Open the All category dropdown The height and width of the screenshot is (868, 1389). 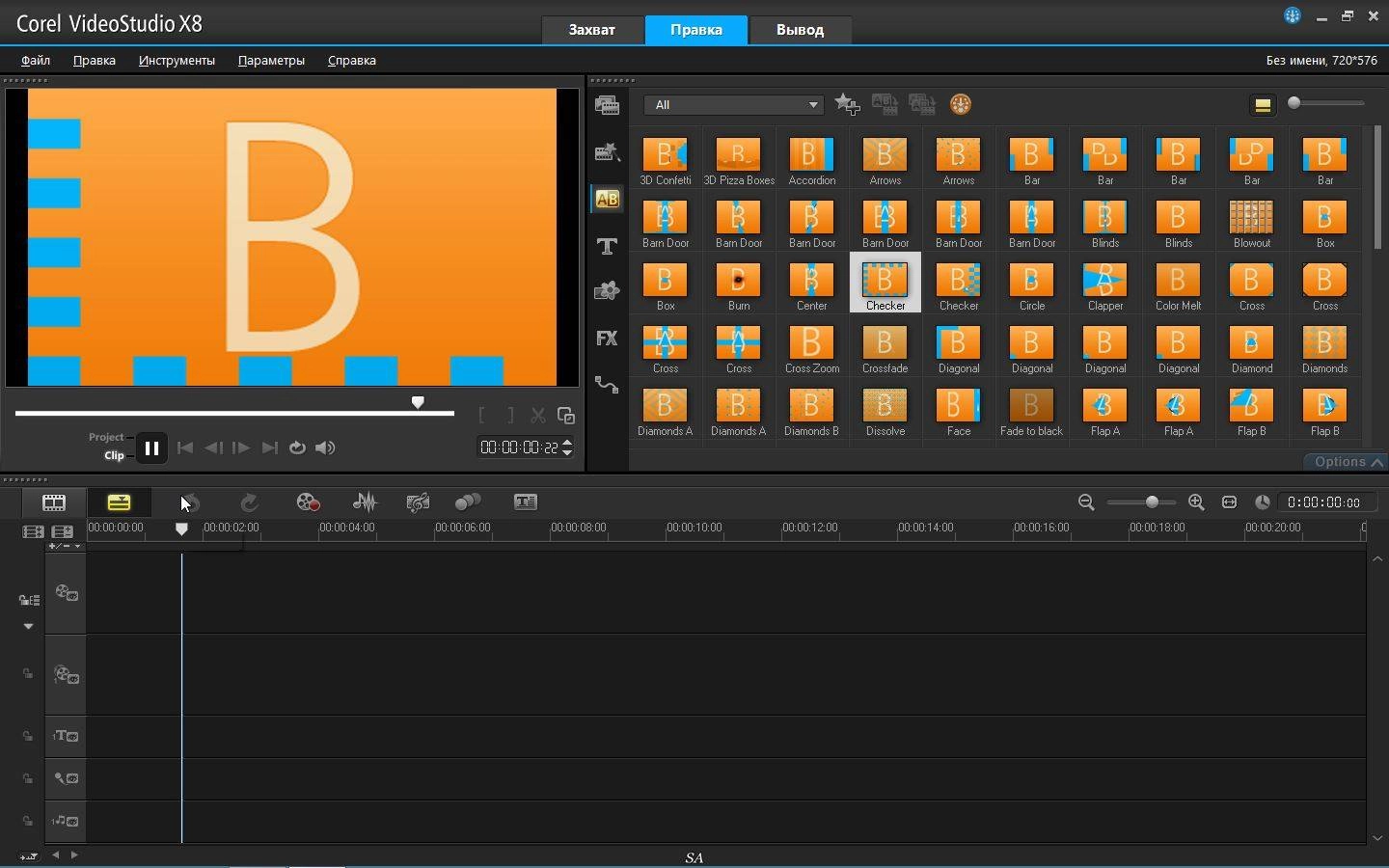point(734,105)
